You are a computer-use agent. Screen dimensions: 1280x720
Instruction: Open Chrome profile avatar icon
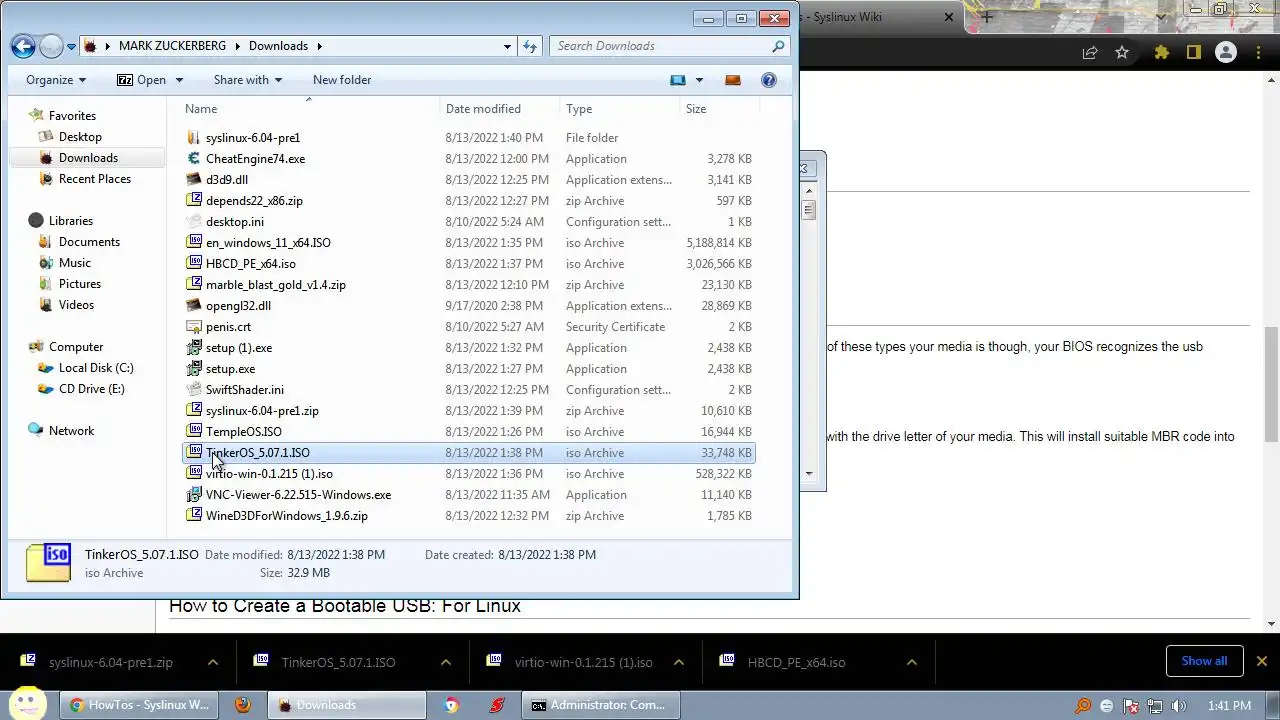point(1226,52)
